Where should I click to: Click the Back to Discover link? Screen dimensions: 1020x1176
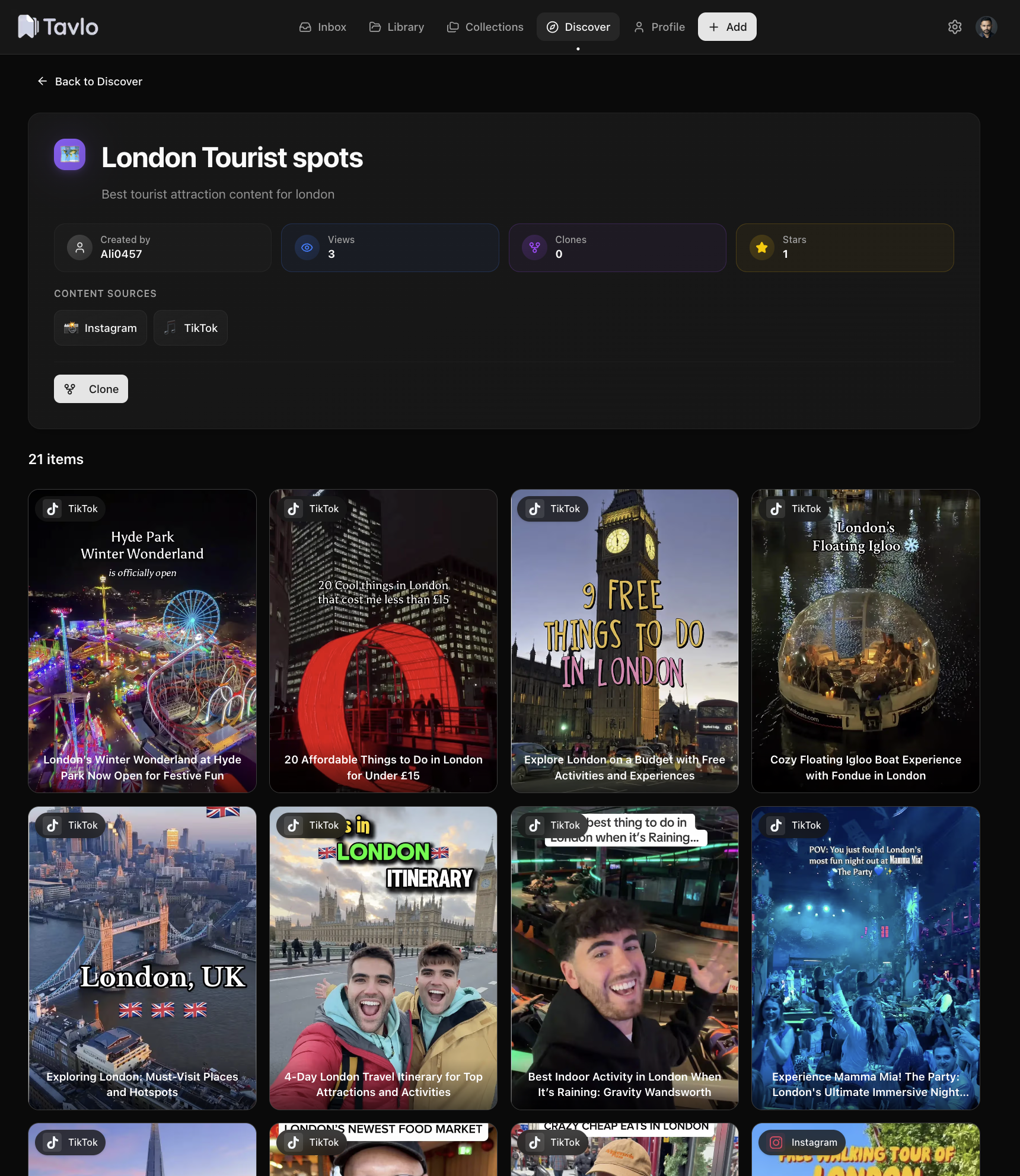[x=99, y=81]
